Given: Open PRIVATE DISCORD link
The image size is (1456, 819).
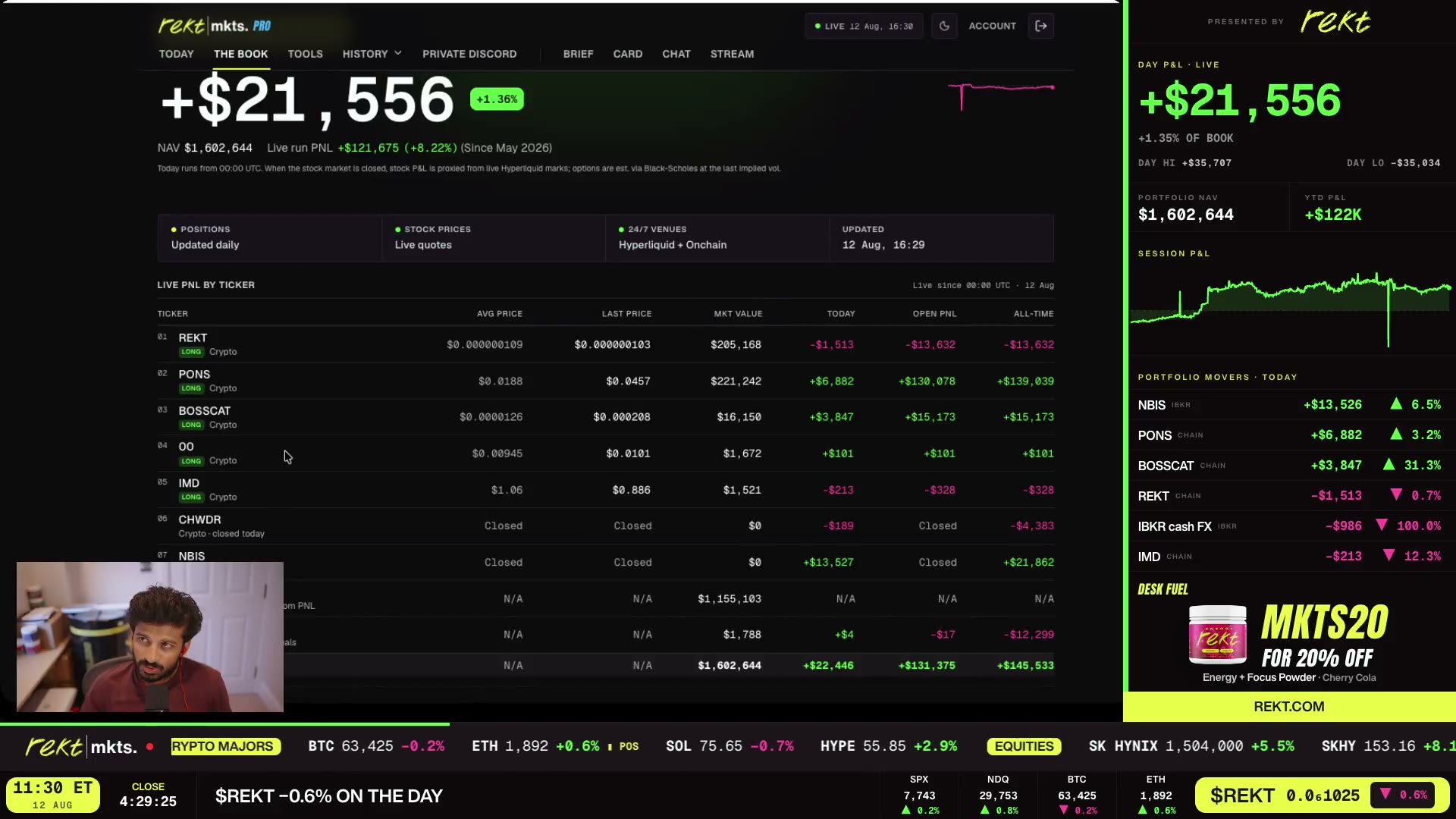Looking at the screenshot, I should tap(469, 54).
